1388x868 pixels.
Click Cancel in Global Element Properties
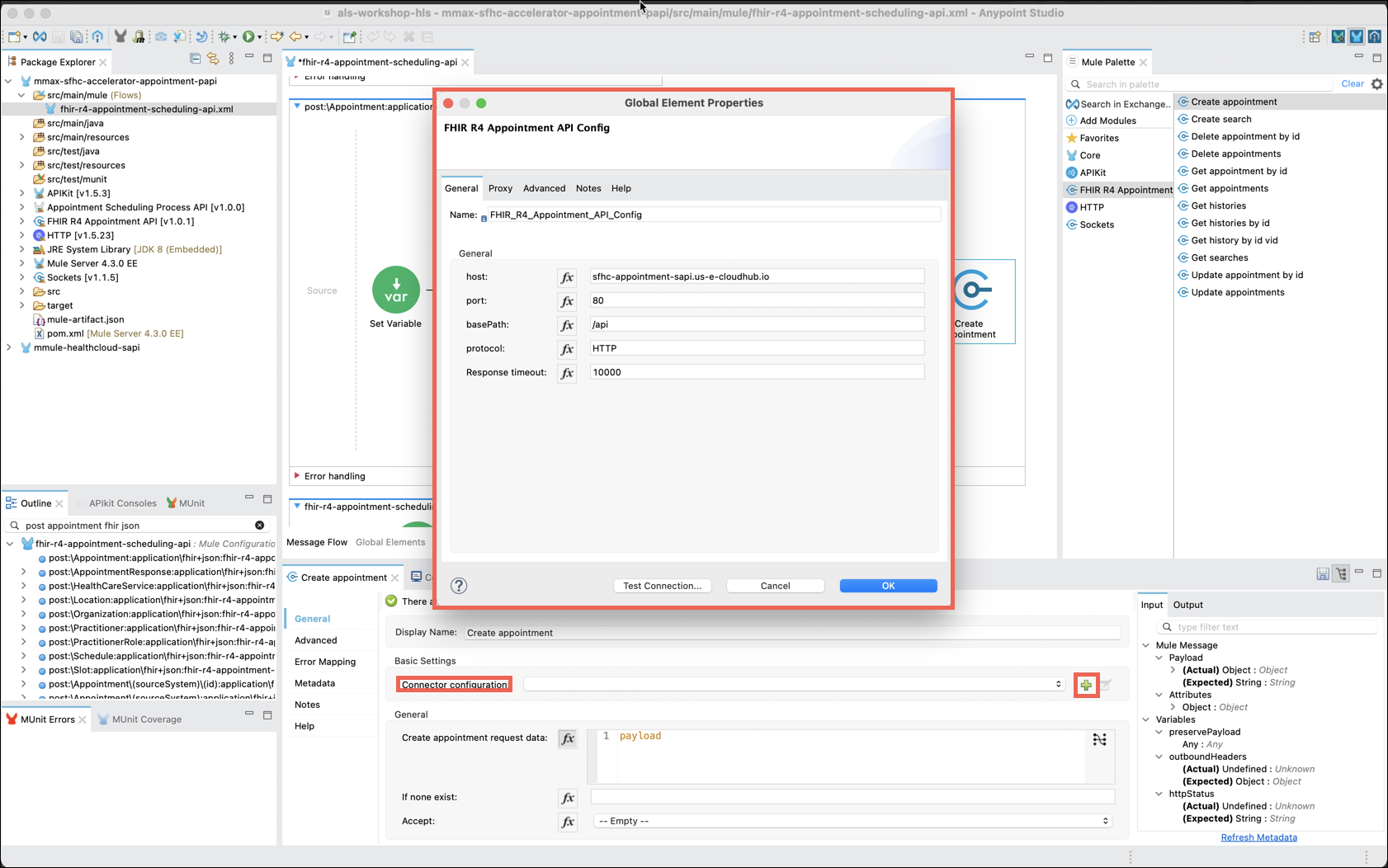tap(775, 586)
